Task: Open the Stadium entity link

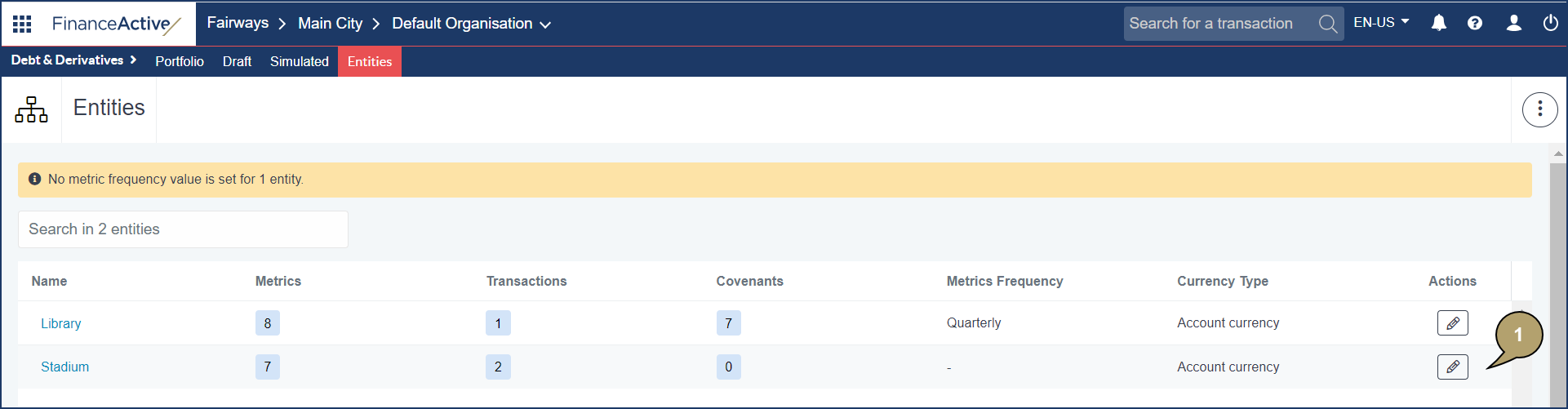Action: pyautogui.click(x=64, y=367)
